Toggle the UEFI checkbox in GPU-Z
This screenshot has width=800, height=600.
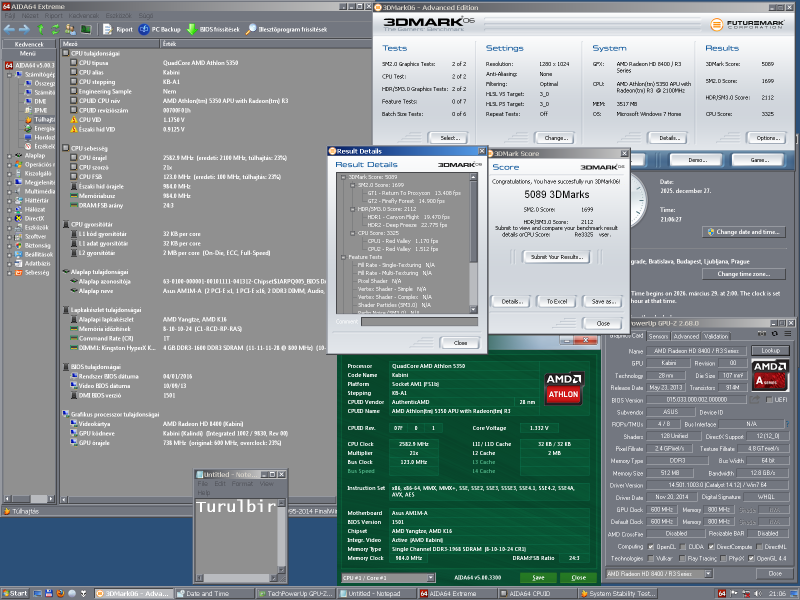pyautogui.click(x=768, y=398)
